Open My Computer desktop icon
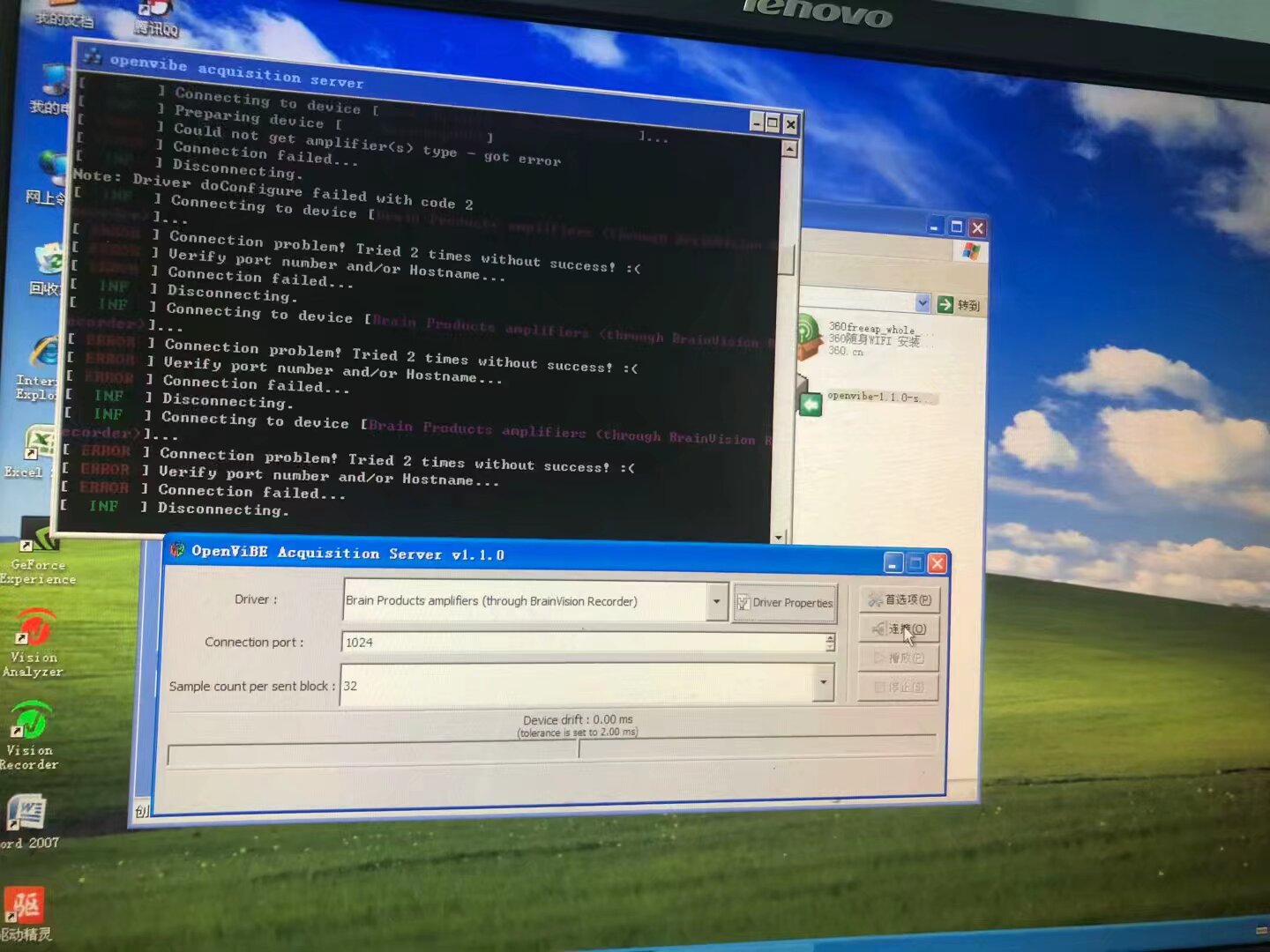The height and width of the screenshot is (952, 1270). tap(49, 88)
